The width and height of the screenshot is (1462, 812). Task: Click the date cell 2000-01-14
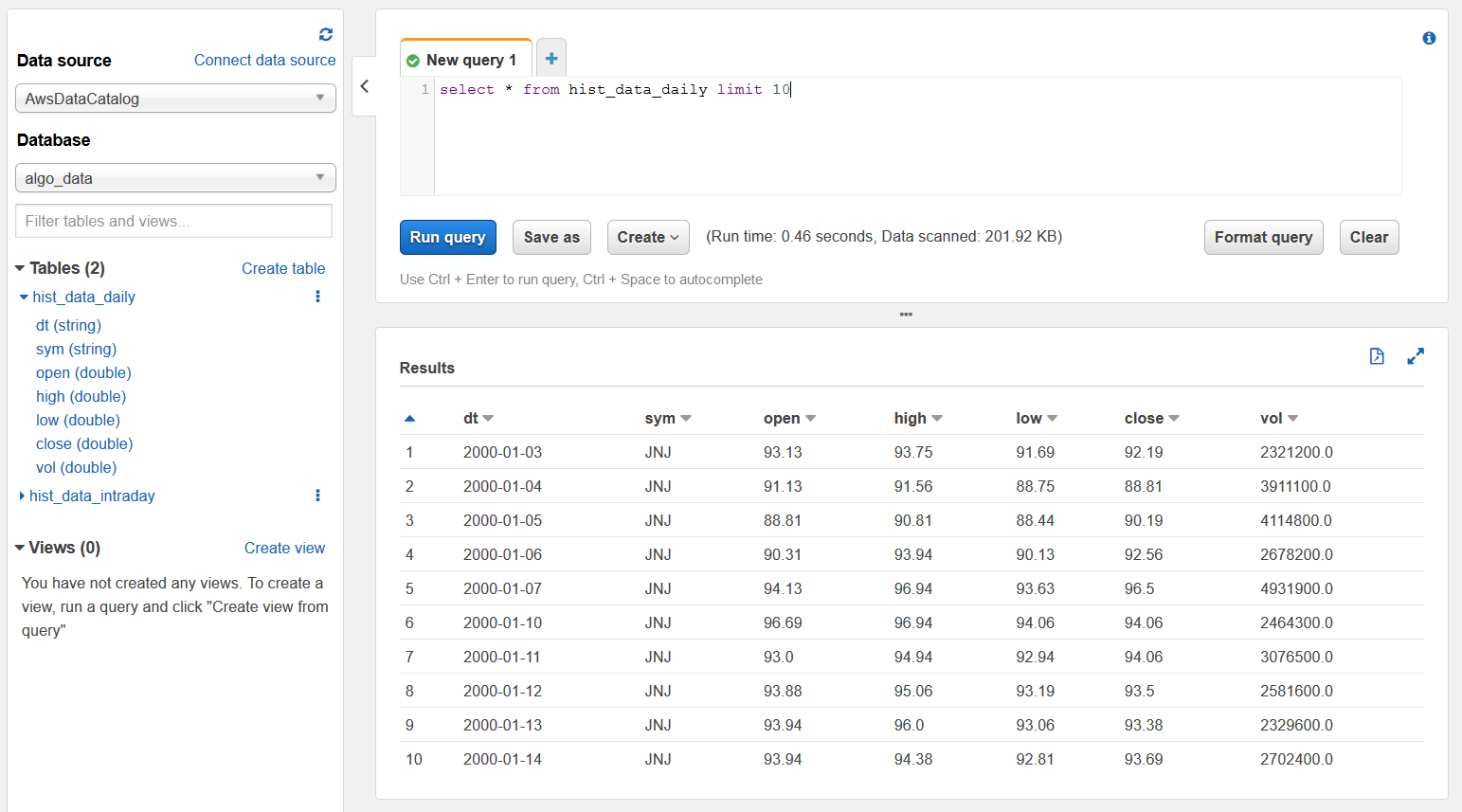tap(502, 759)
